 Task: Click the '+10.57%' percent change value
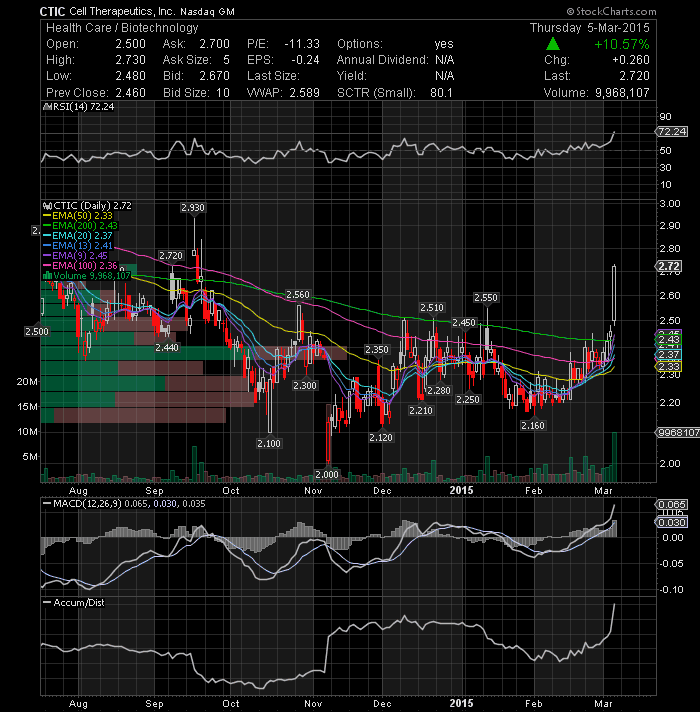pos(621,44)
